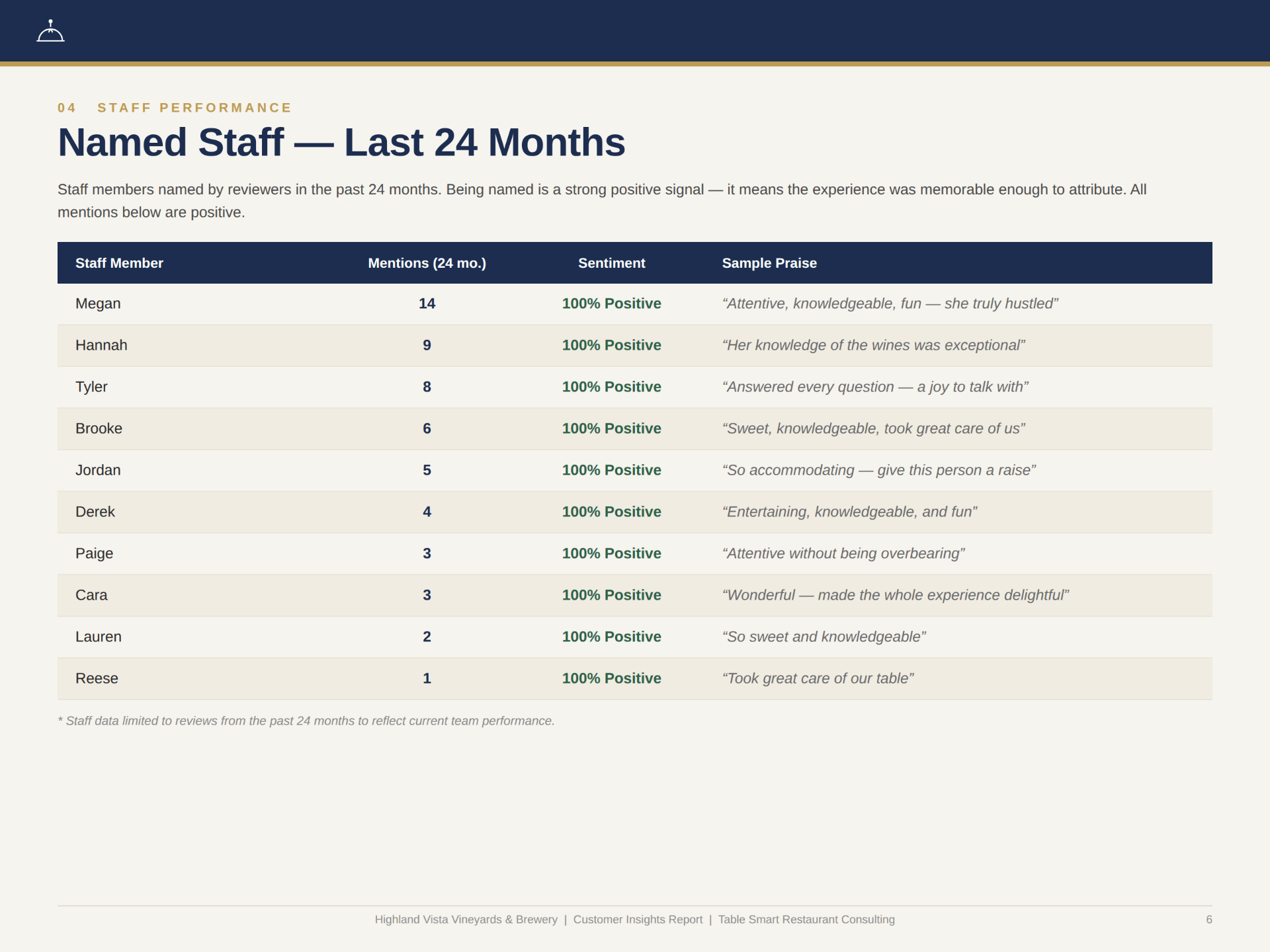Click Brooke's mention count of 6
The width and height of the screenshot is (1270, 952).
pyautogui.click(x=427, y=428)
